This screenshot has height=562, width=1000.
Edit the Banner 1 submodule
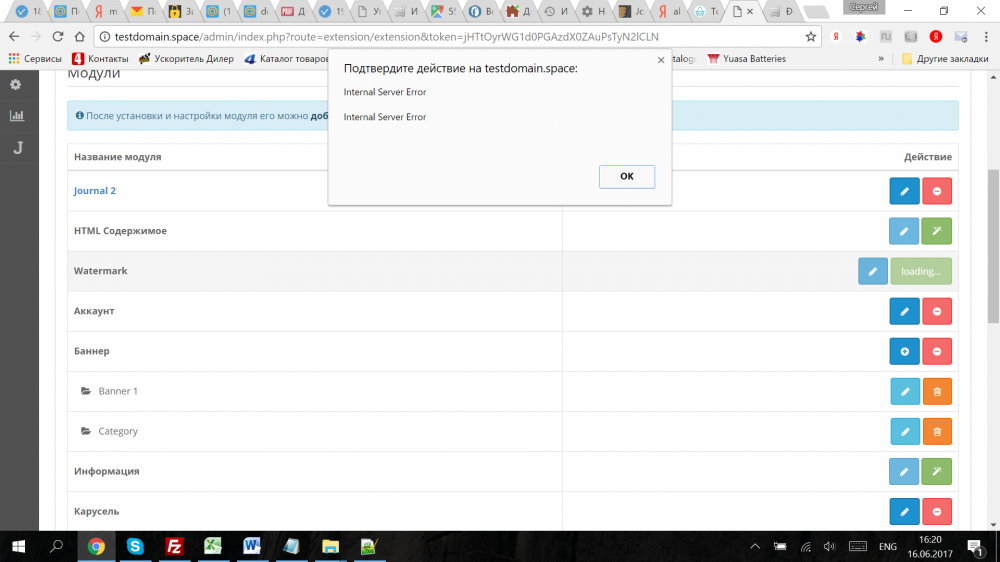905,392
